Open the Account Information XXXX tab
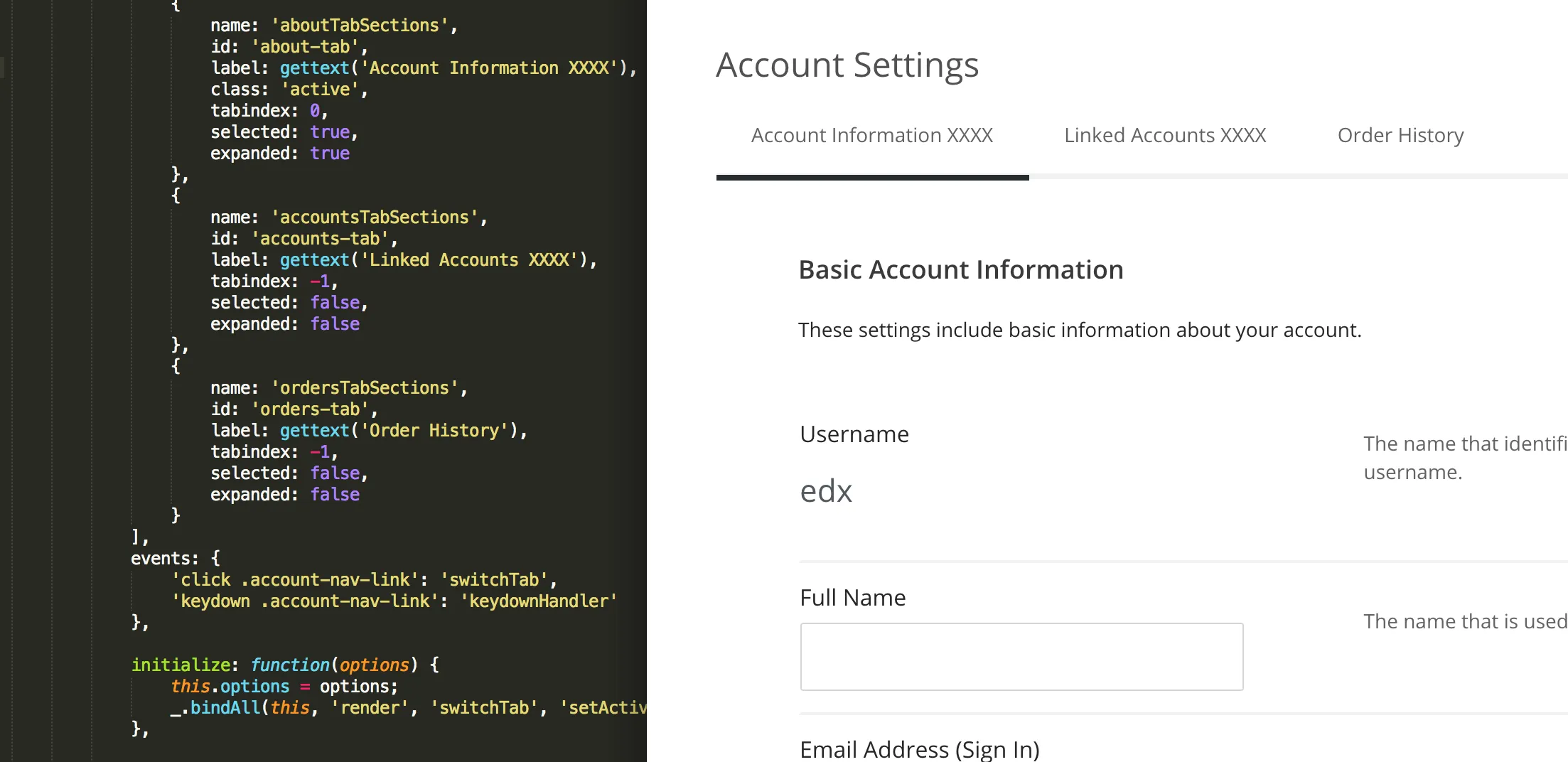The height and width of the screenshot is (762, 1568). click(871, 136)
